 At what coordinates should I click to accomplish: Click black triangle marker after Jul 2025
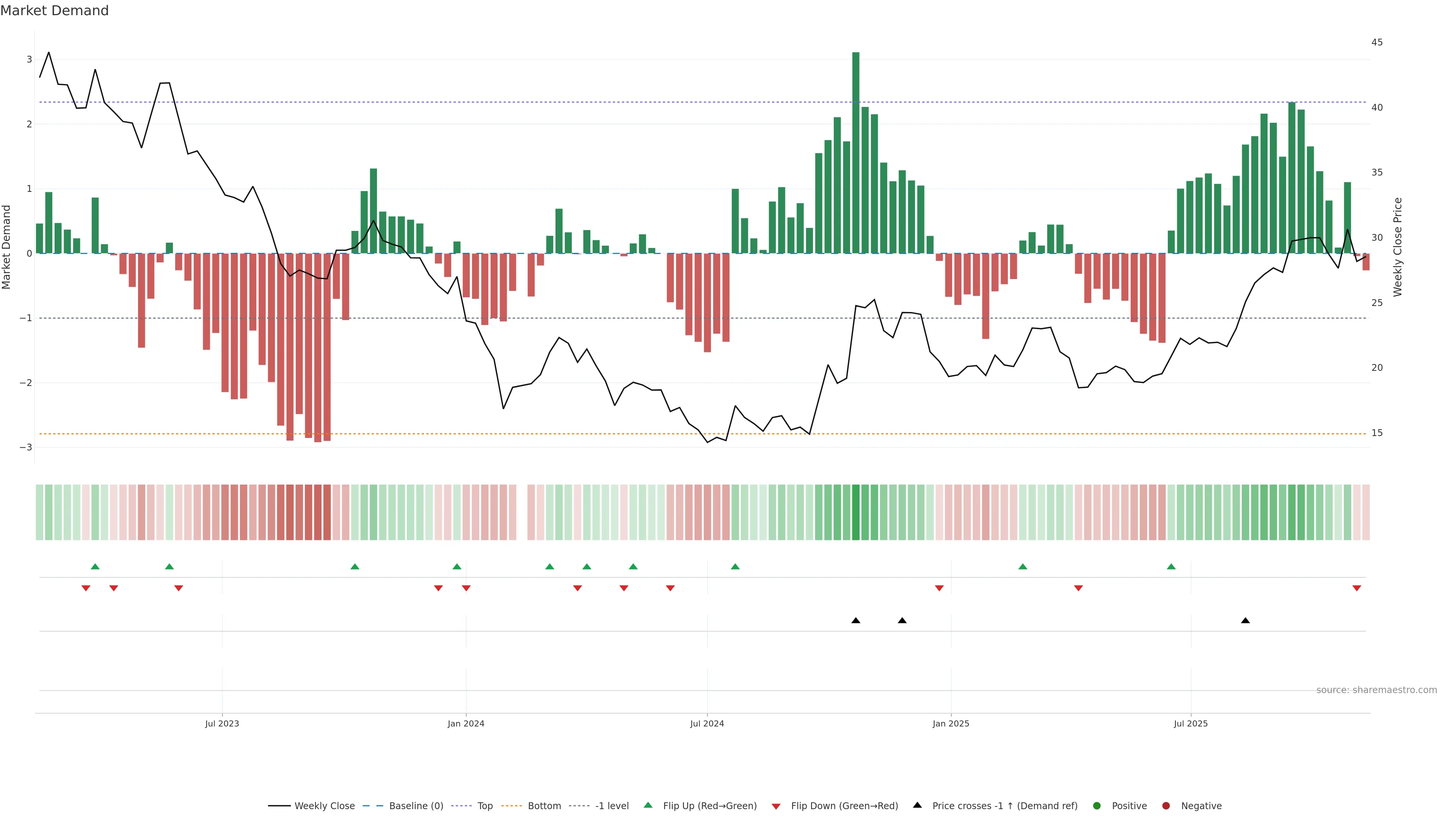[1245, 621]
